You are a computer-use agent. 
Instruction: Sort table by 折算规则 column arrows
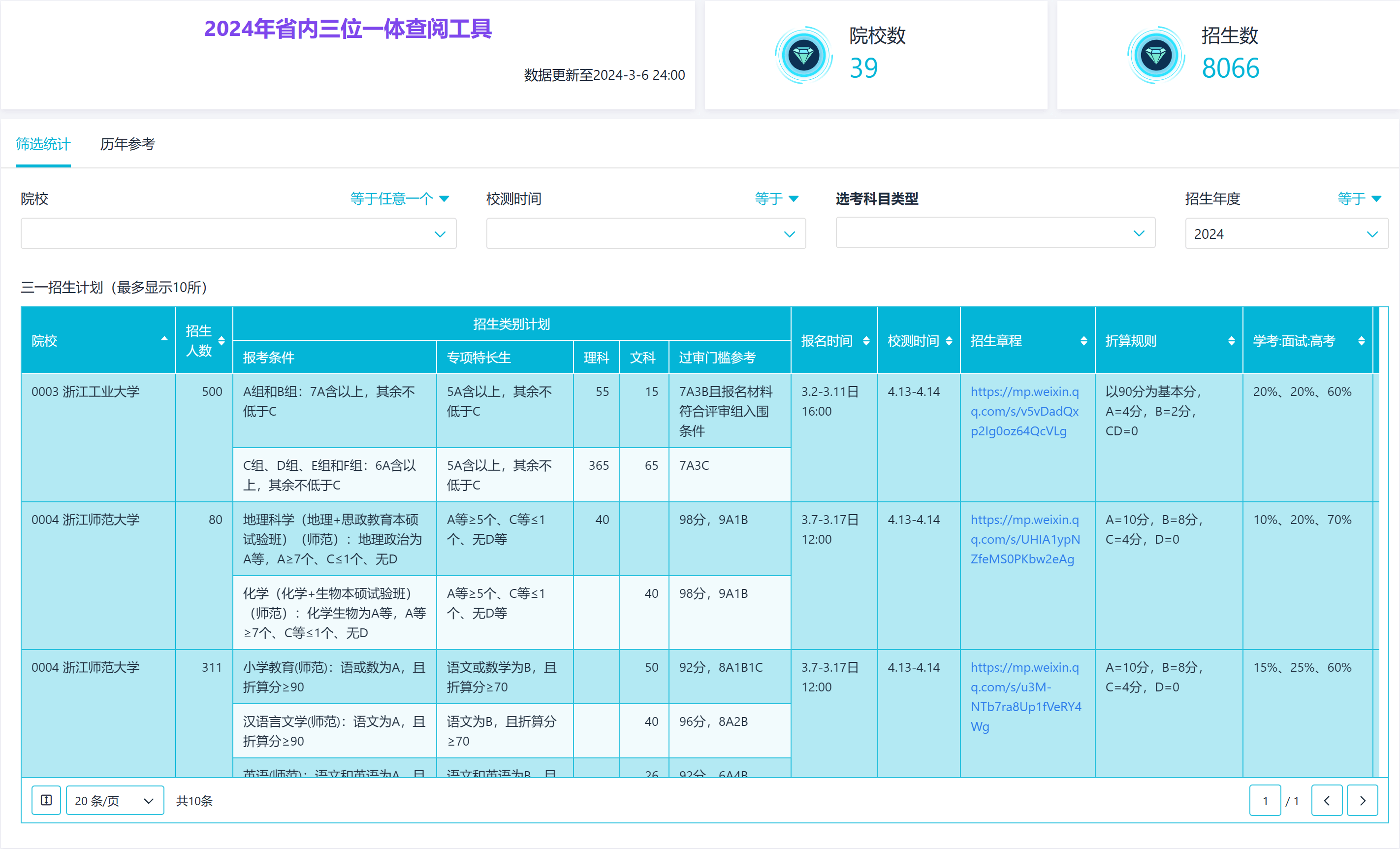coord(1231,340)
